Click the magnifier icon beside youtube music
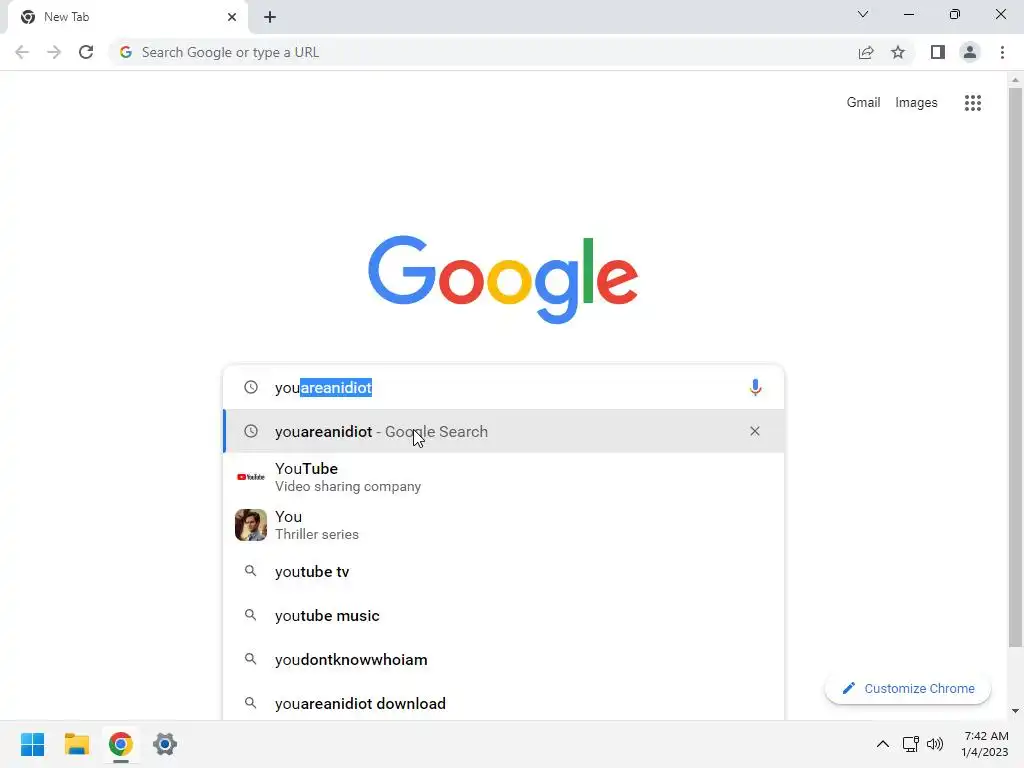The width and height of the screenshot is (1024, 768). (x=250, y=615)
